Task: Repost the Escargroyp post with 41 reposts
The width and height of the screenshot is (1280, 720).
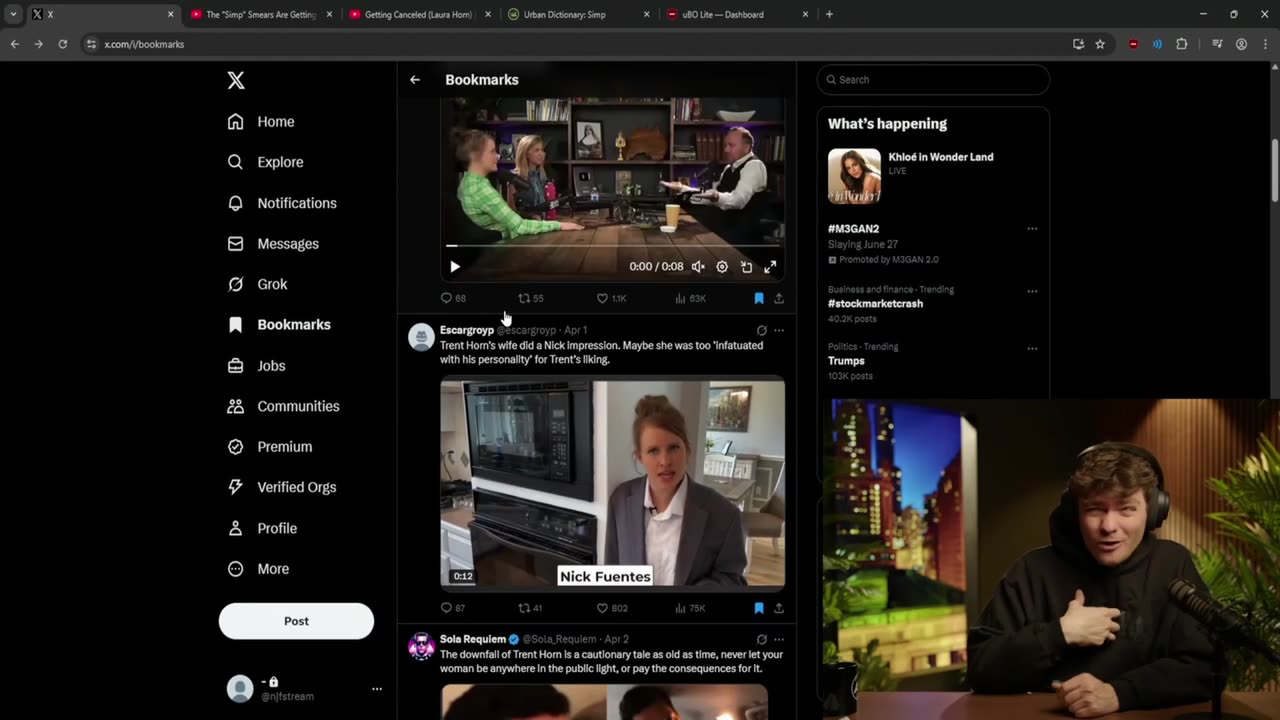Action: pyautogui.click(x=530, y=608)
